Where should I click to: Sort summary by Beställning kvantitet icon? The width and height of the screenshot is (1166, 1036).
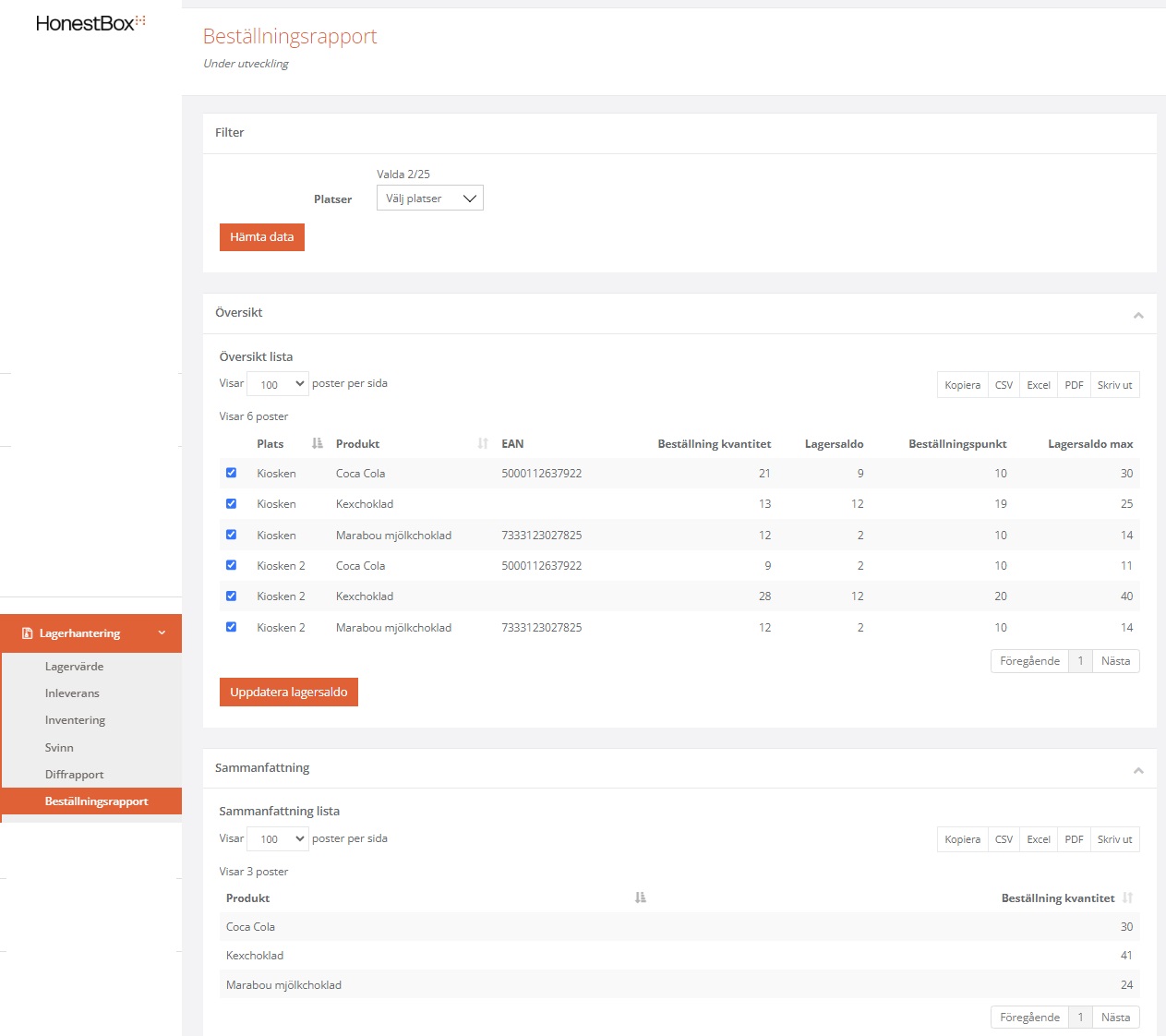coord(1127,898)
